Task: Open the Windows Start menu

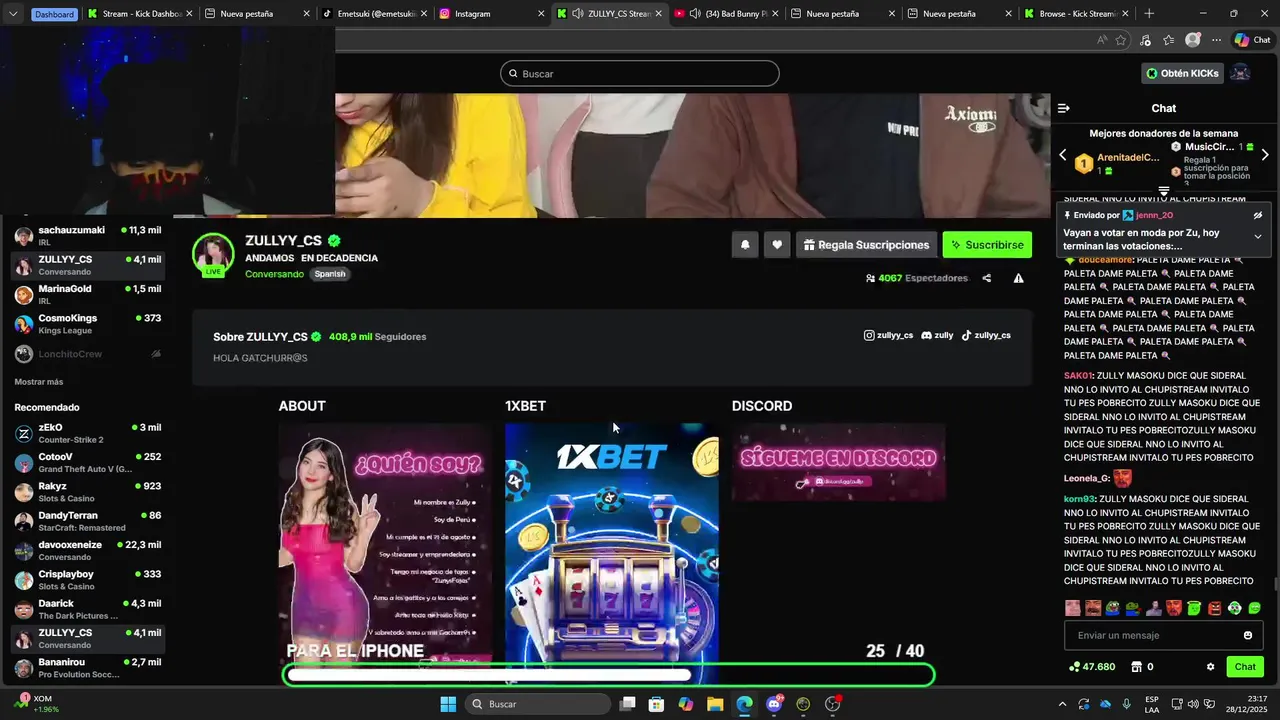Action: (x=448, y=704)
